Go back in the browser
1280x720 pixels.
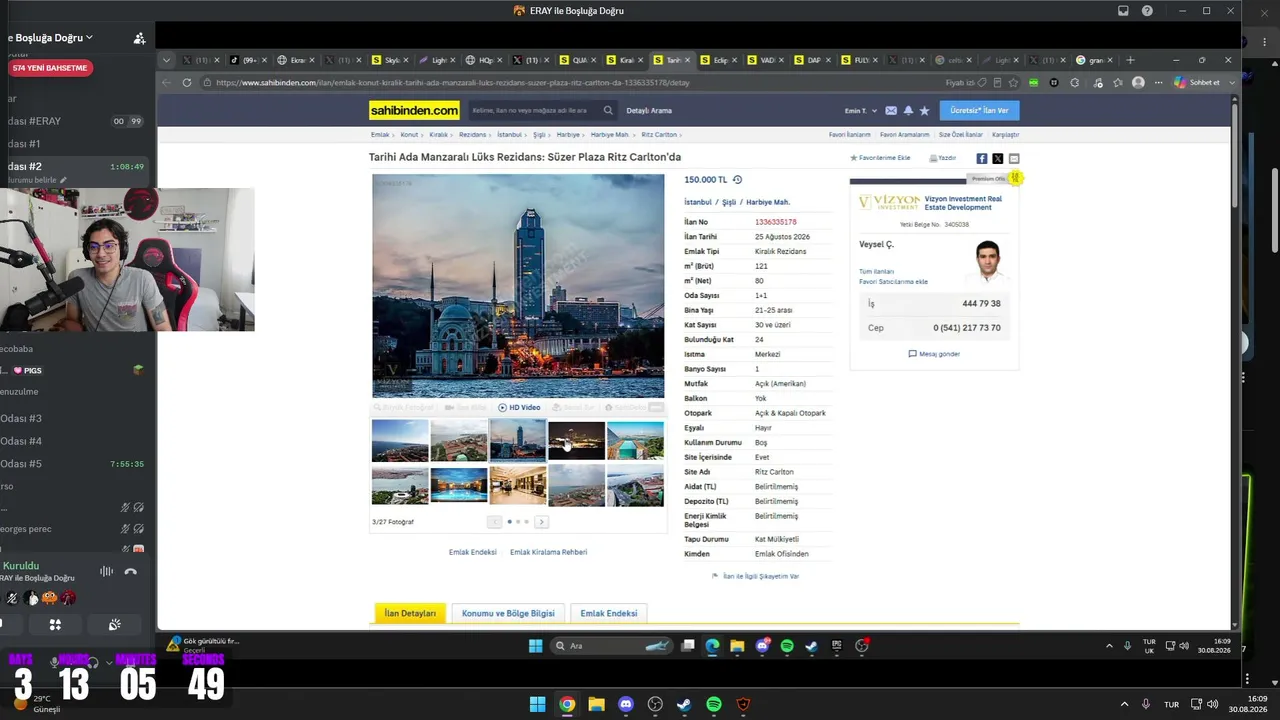[x=167, y=82]
